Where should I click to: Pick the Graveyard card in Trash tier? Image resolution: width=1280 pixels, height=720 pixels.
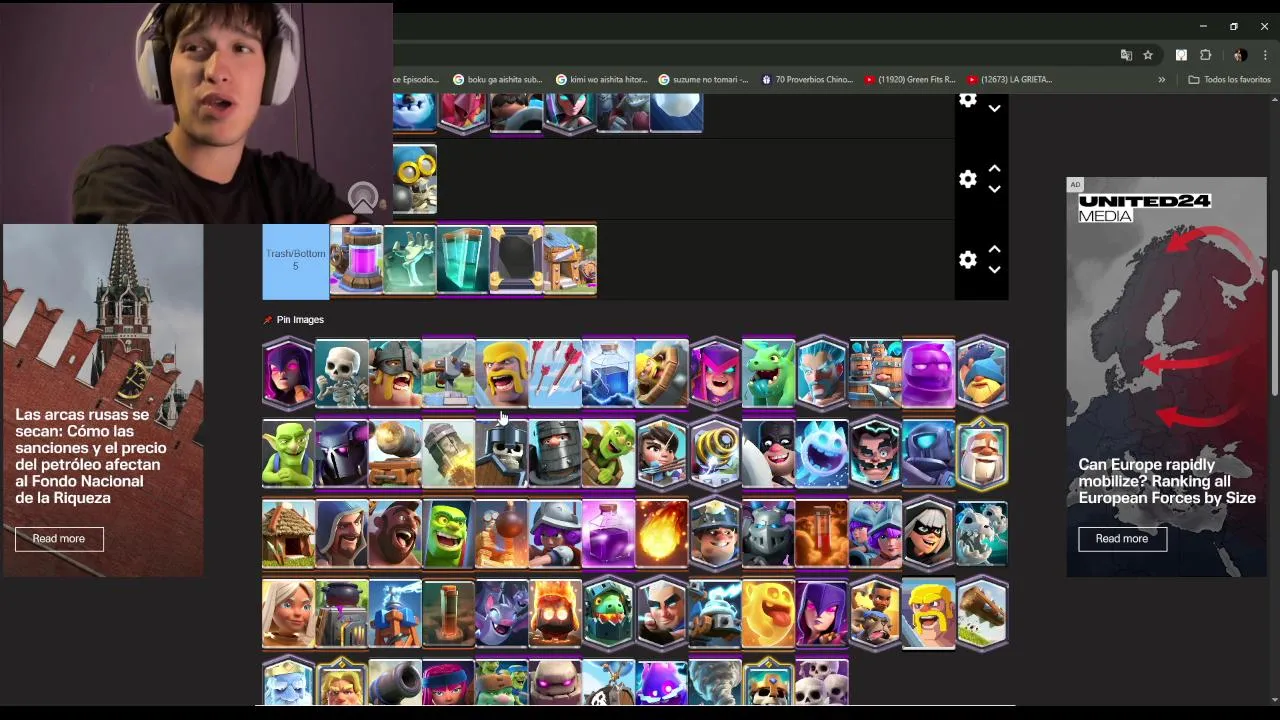(x=410, y=260)
